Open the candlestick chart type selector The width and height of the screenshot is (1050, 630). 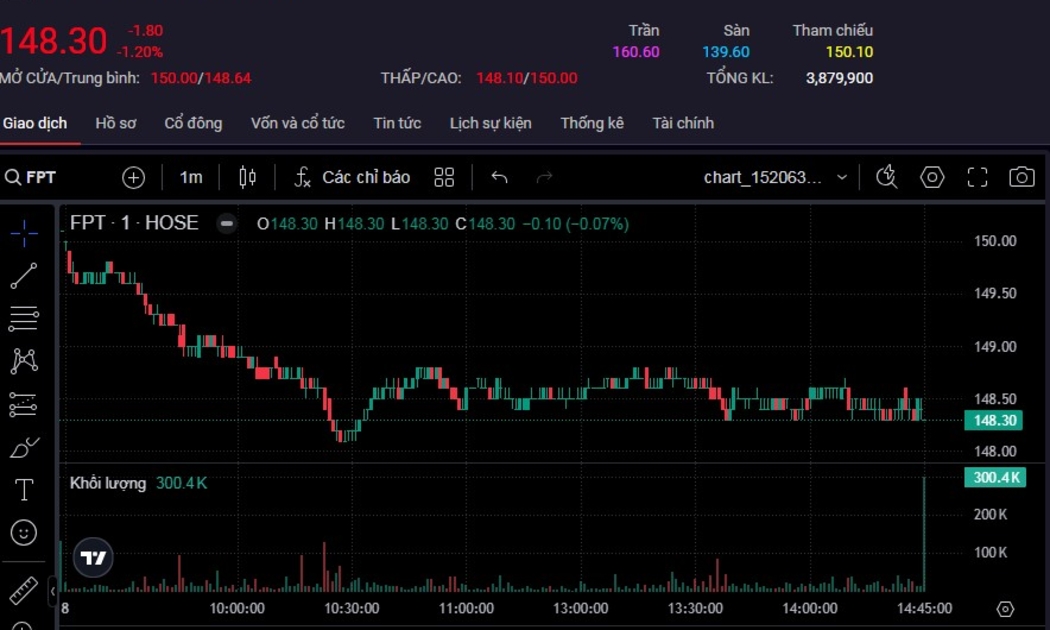(248, 177)
